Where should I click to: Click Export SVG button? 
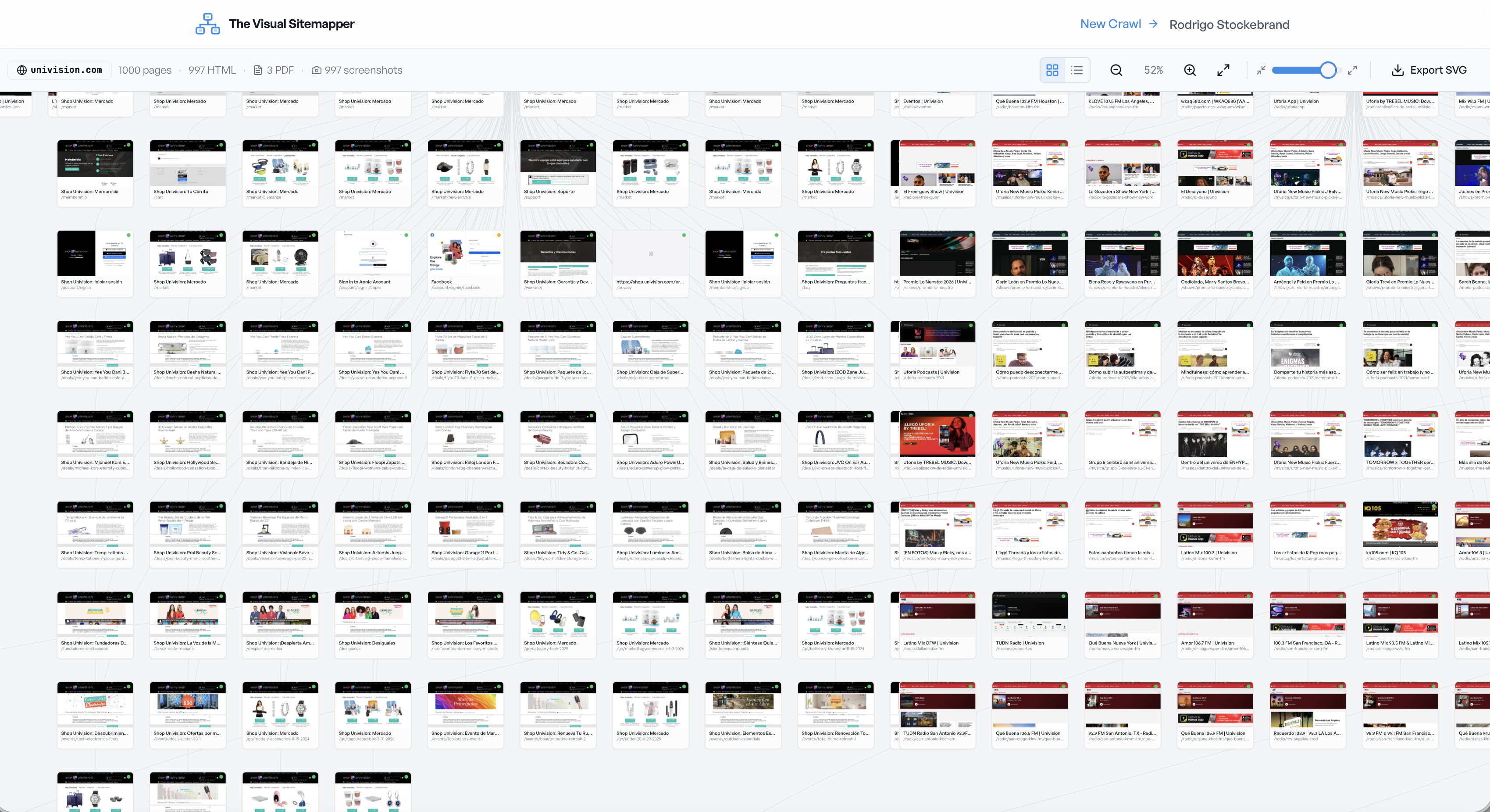1429,70
